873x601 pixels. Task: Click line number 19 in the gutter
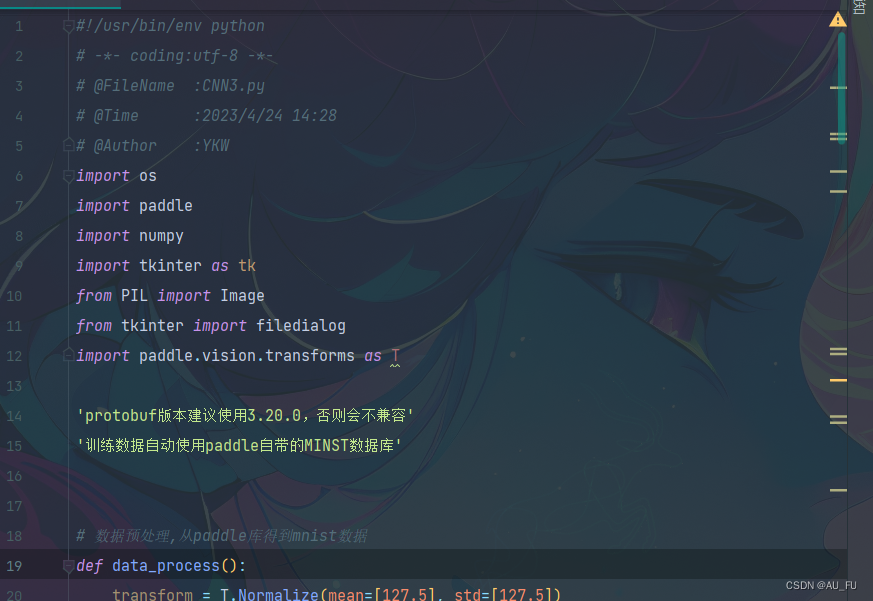click(x=14, y=566)
